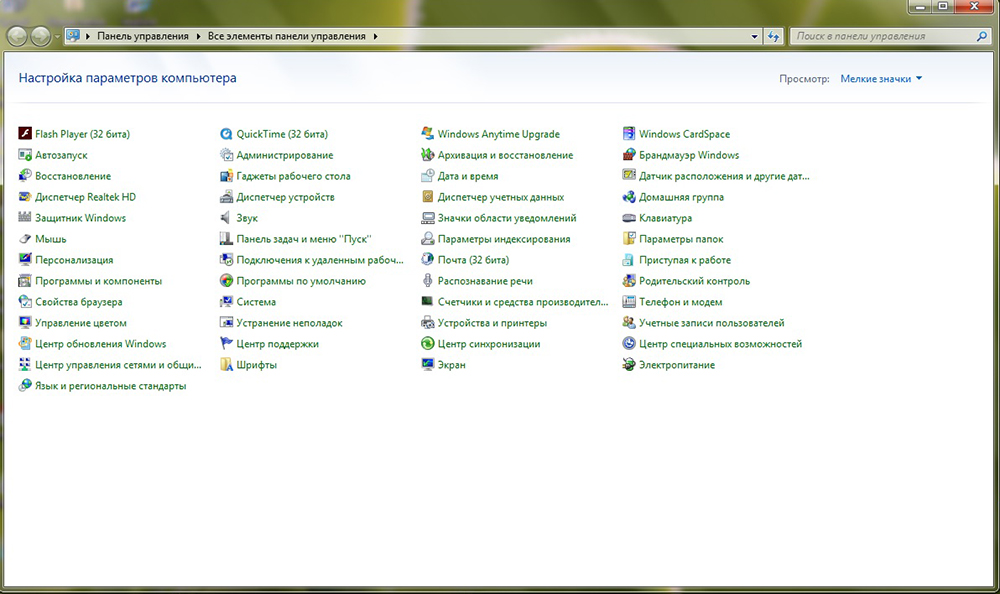Image resolution: width=1000 pixels, height=594 pixels.
Task: Open the Система link
Action: (256, 302)
